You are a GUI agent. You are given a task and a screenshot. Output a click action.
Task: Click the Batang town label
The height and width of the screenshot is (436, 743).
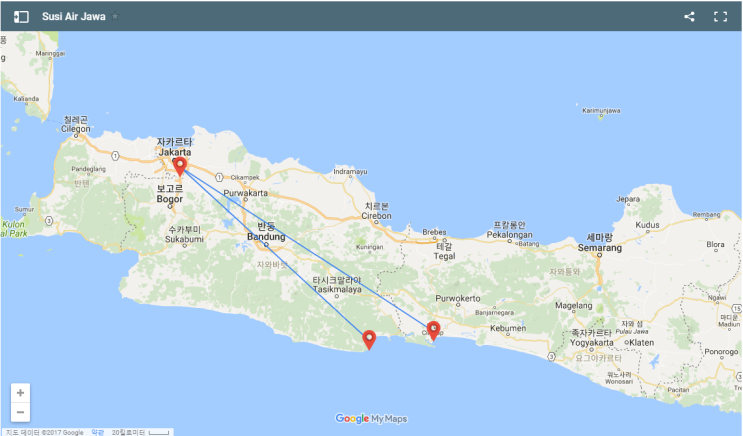(x=529, y=244)
